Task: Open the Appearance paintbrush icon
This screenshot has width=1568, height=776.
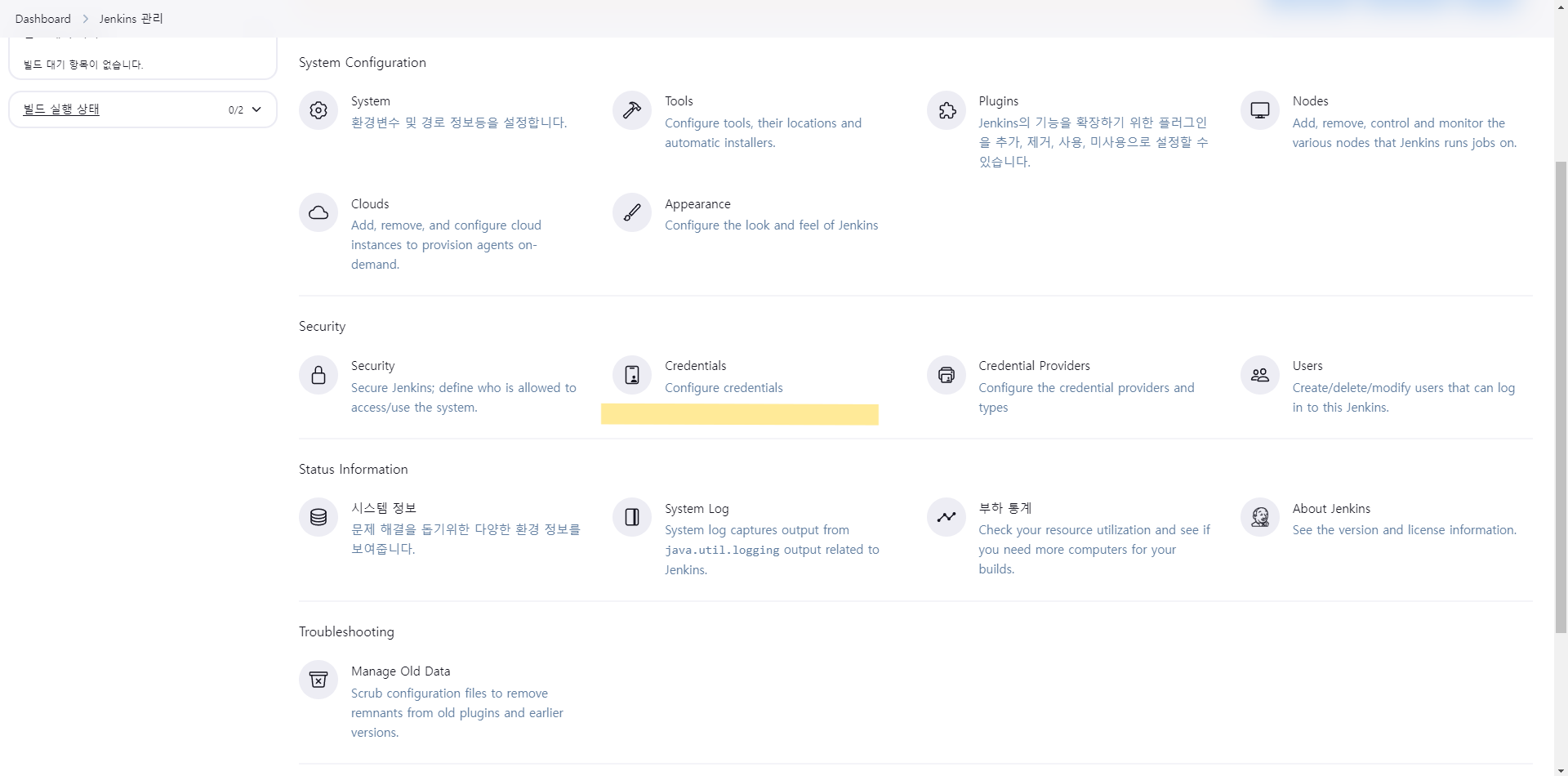Action: (x=632, y=213)
